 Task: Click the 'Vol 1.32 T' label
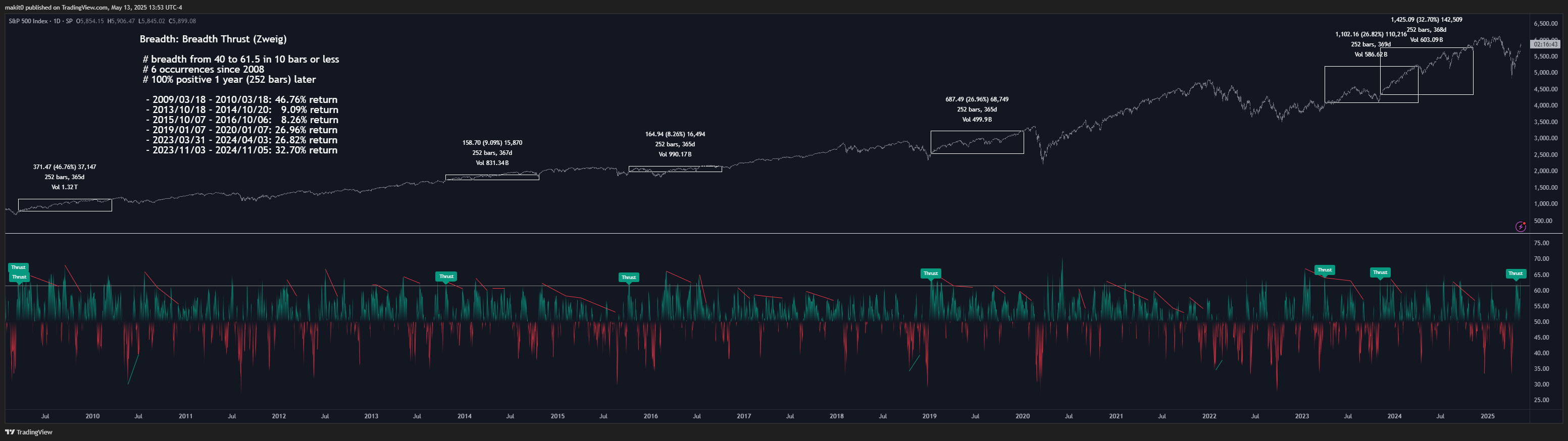65,187
